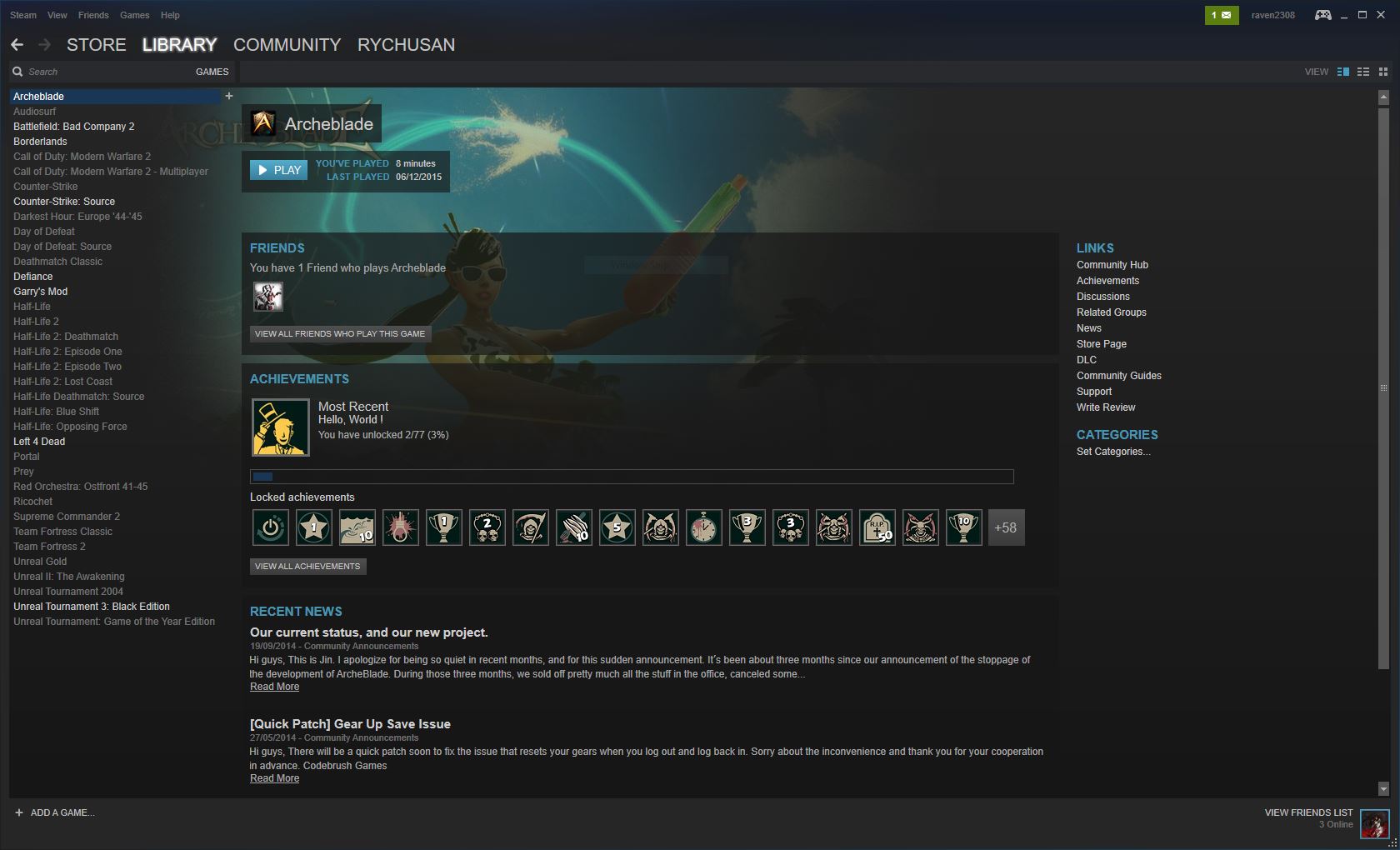Open the View menu

click(x=57, y=15)
